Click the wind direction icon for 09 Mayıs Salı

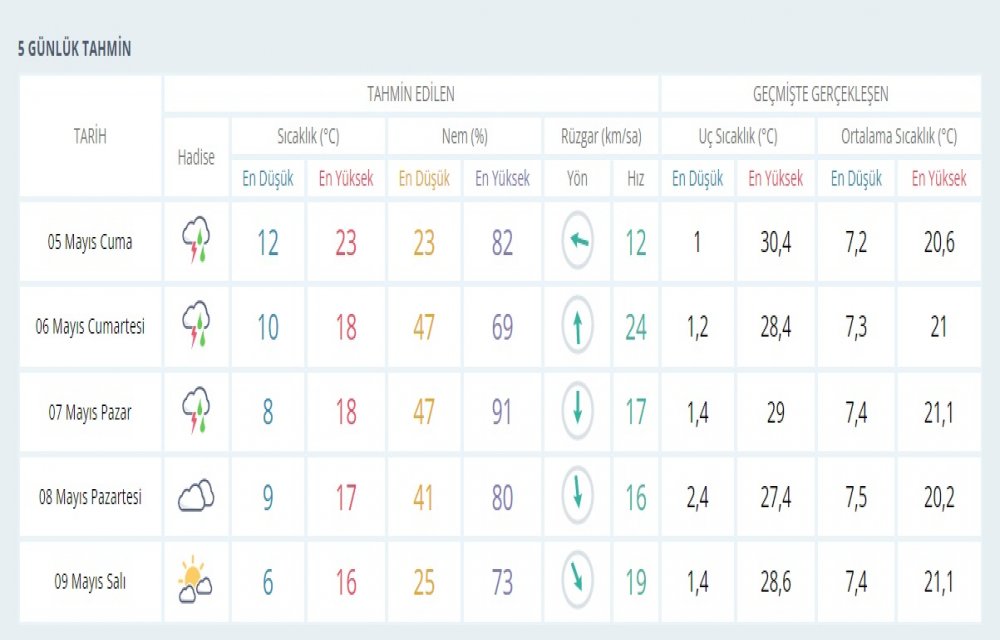click(x=577, y=582)
